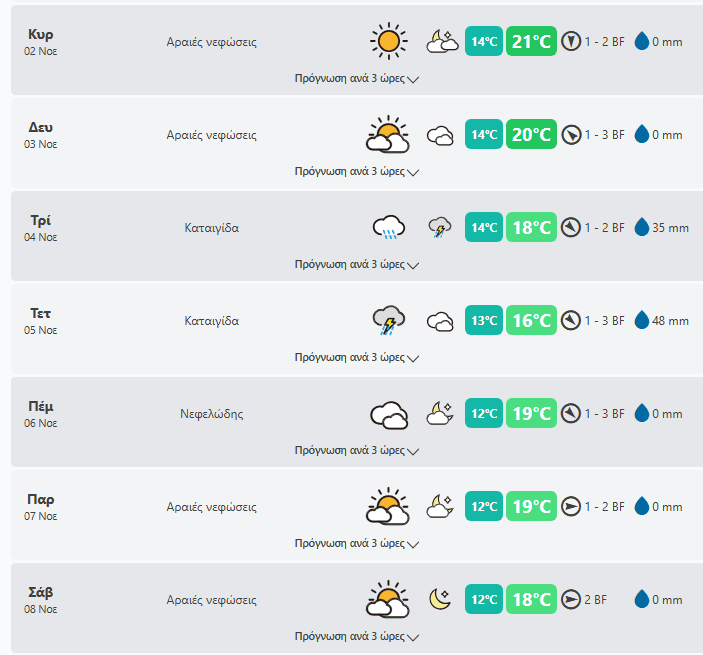
Task: Click the overcast clouds icon for Thursday 06 Nov
Action: coord(388,414)
